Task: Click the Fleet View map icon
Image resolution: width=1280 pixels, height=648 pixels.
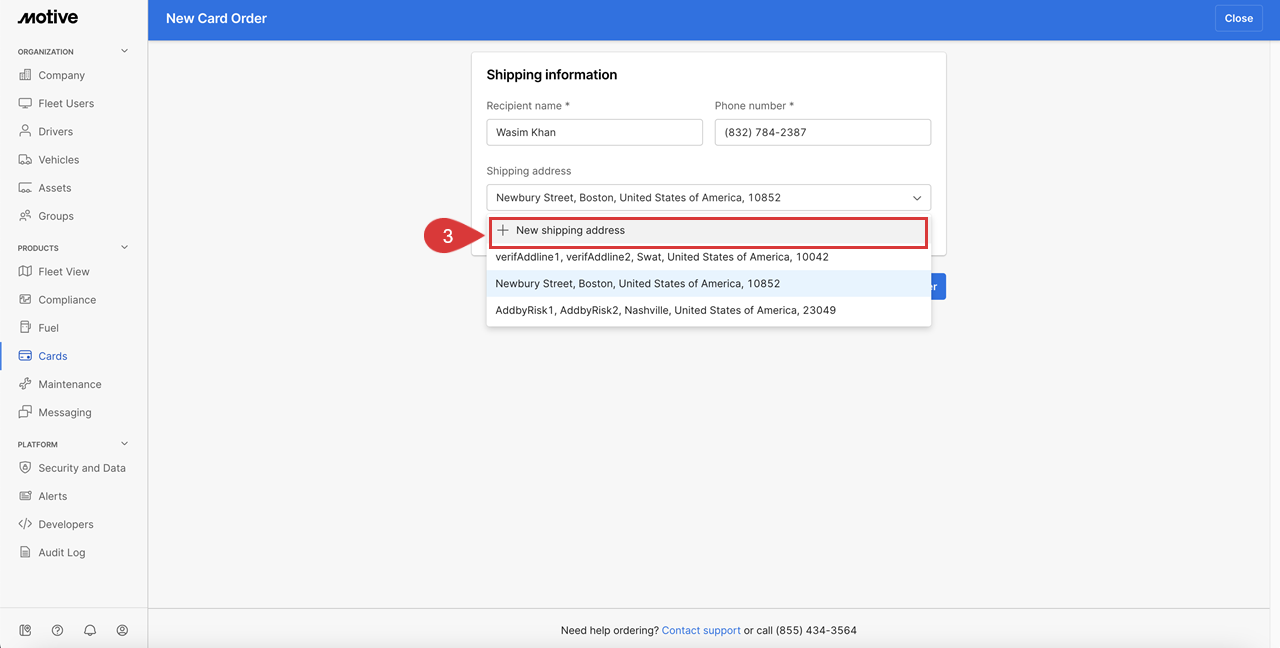Action: [25, 272]
